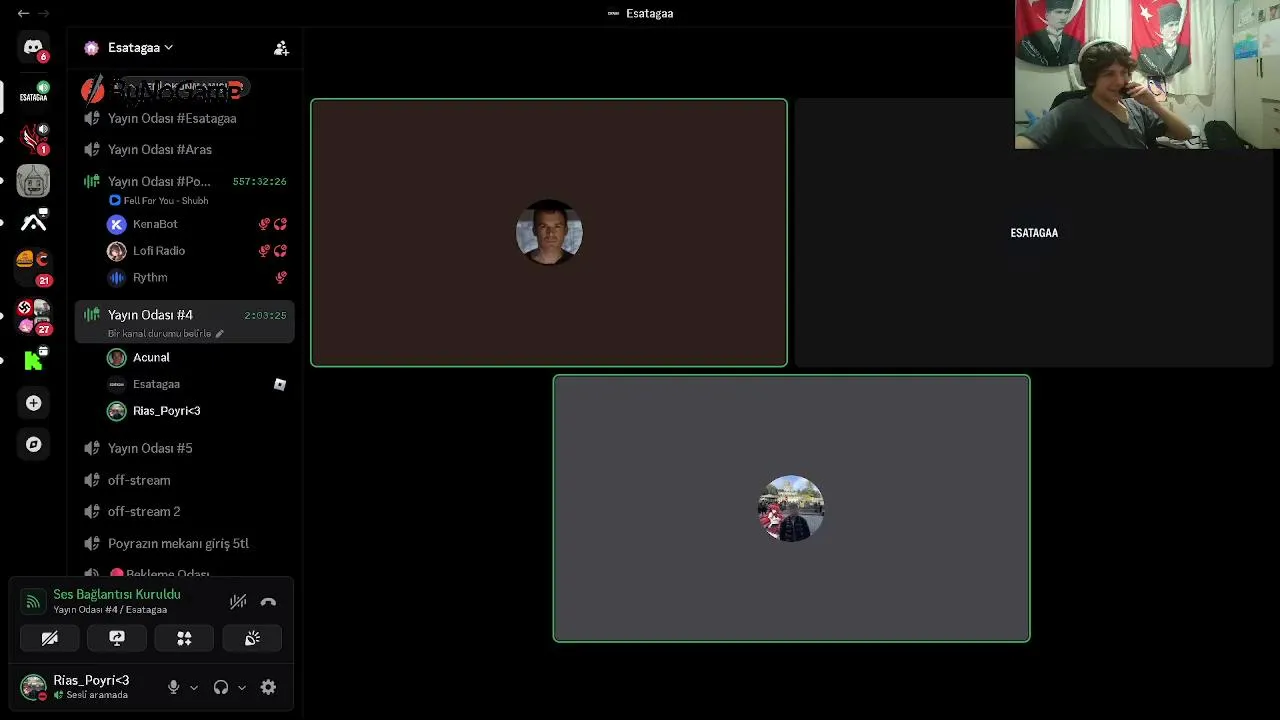Open the server folder with 21 badge
The image size is (1280, 720).
[x=33, y=266]
